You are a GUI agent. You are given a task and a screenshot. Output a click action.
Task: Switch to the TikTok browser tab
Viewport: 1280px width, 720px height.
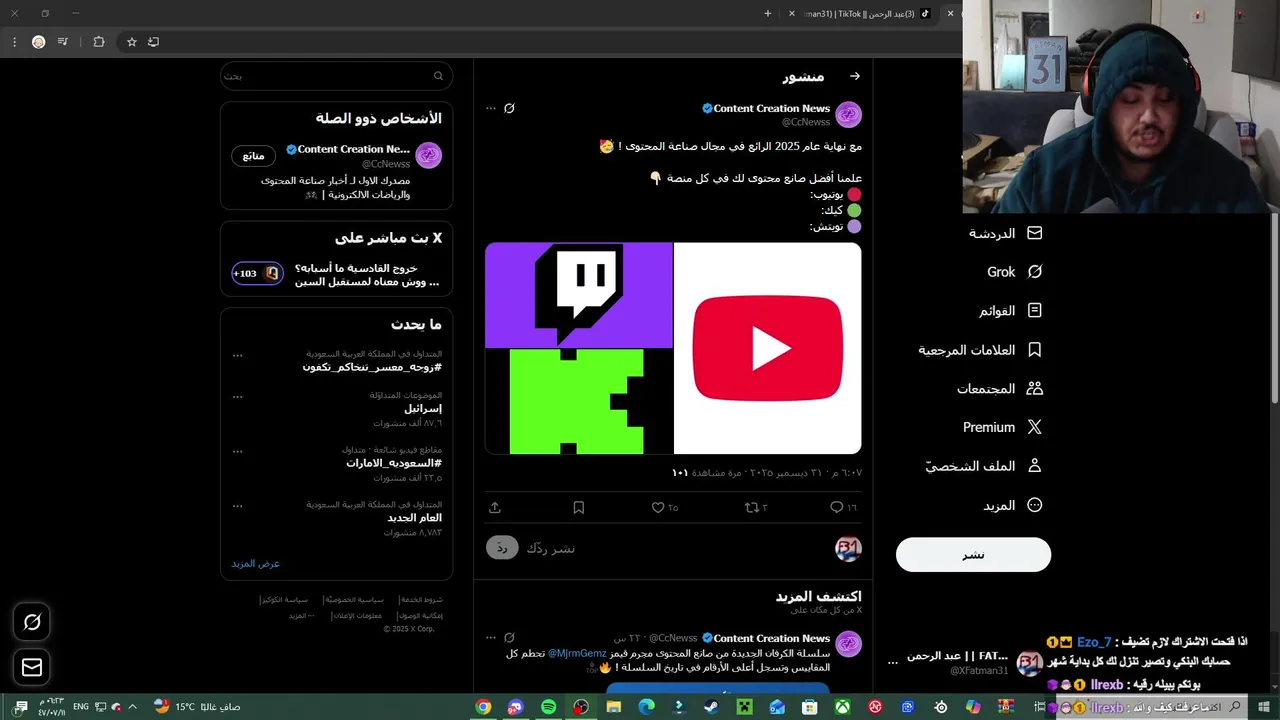click(866, 14)
